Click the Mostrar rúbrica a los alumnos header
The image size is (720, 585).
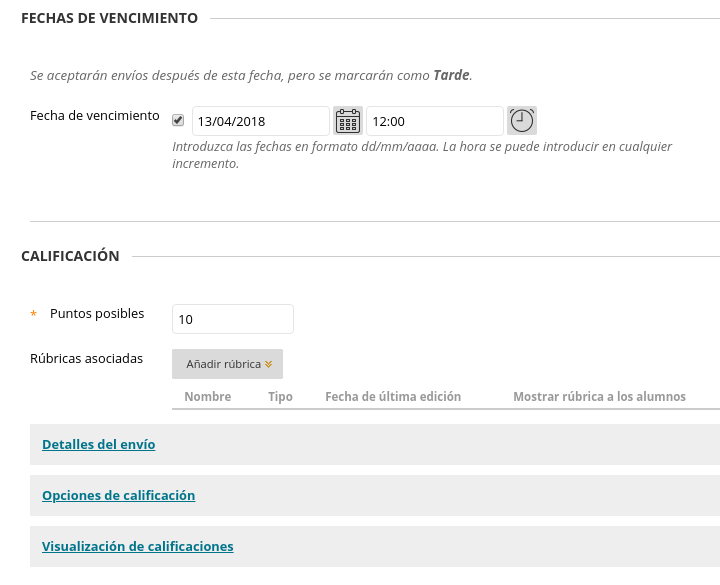tap(599, 397)
